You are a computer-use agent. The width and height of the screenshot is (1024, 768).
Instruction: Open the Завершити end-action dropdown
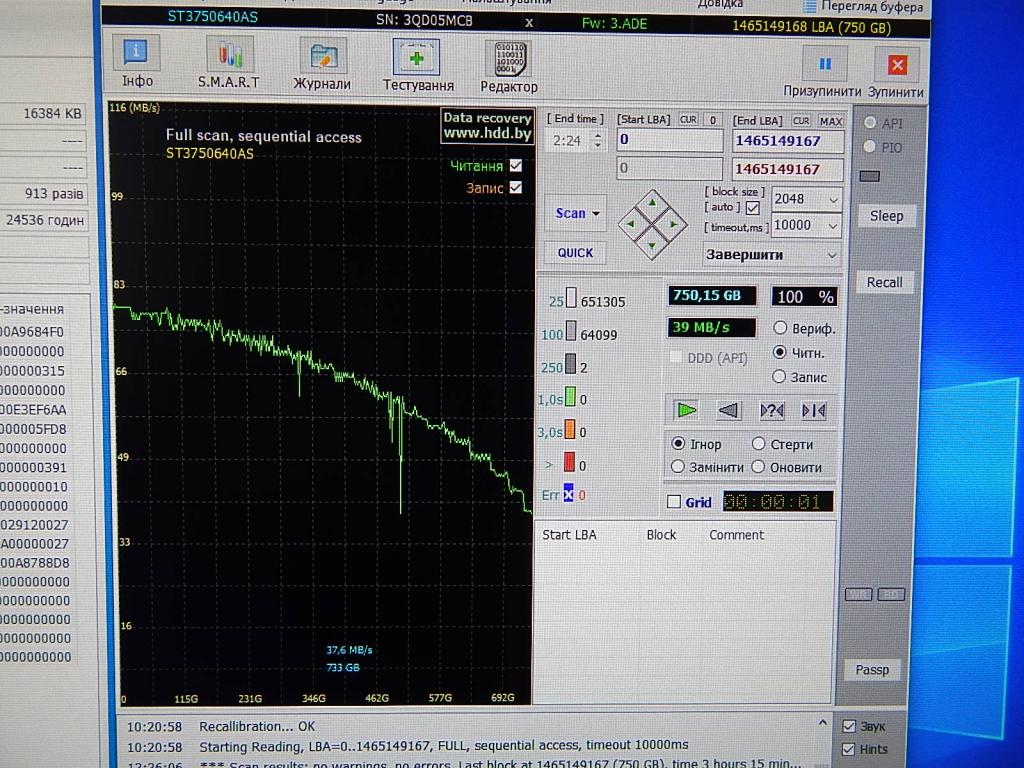832,255
